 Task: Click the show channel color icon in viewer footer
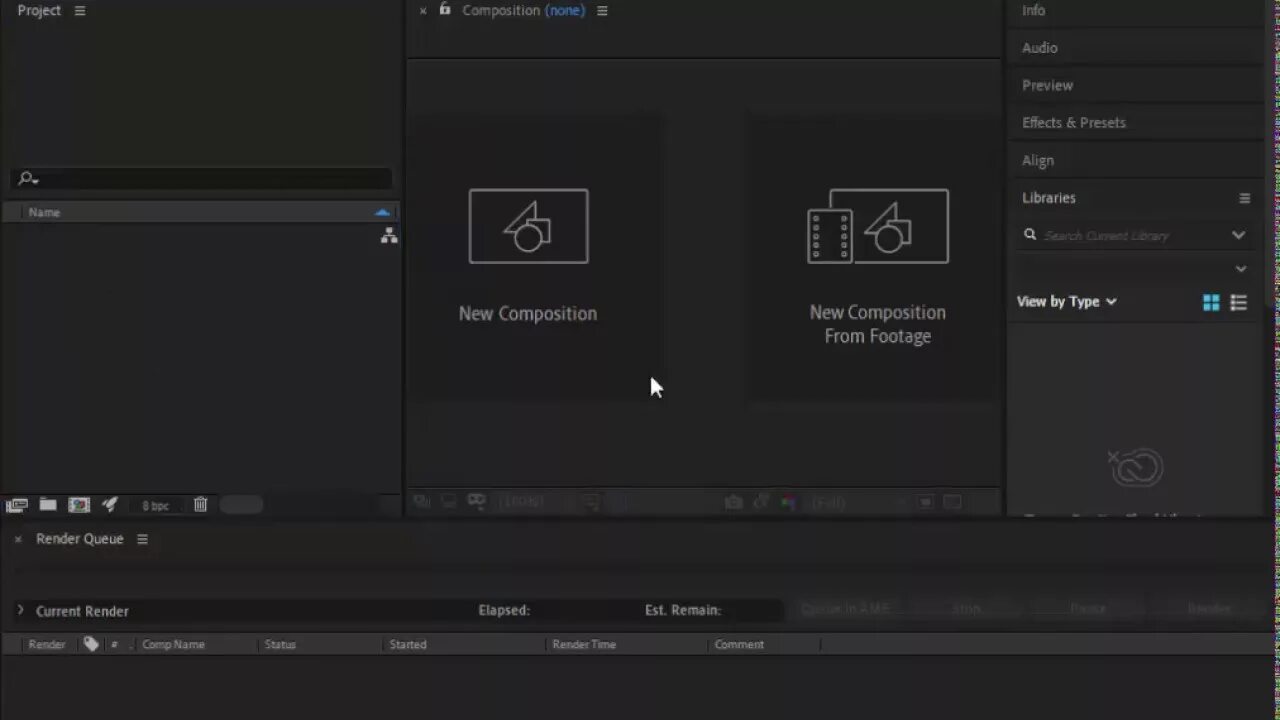point(788,502)
